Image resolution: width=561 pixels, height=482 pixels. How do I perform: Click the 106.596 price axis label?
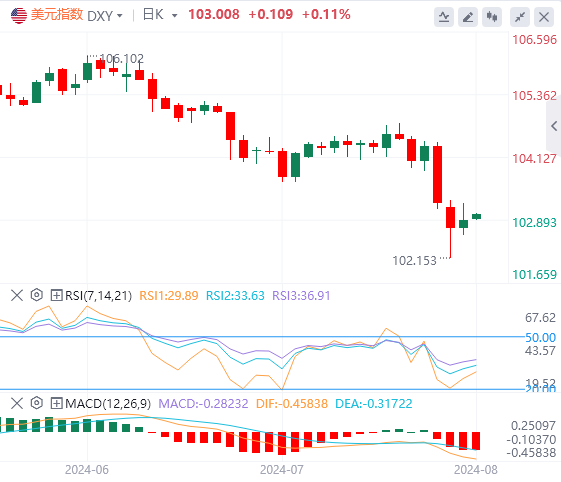tap(535, 39)
